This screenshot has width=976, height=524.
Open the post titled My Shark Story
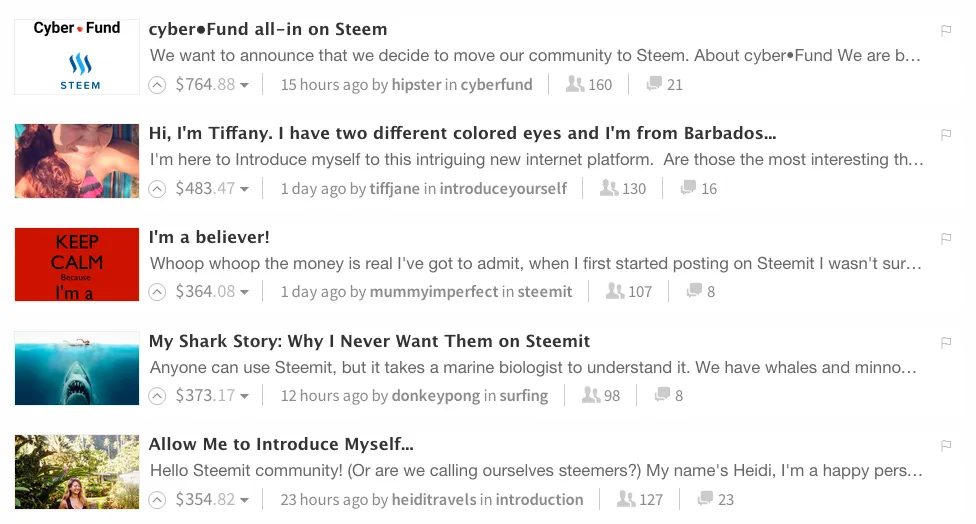[369, 341]
